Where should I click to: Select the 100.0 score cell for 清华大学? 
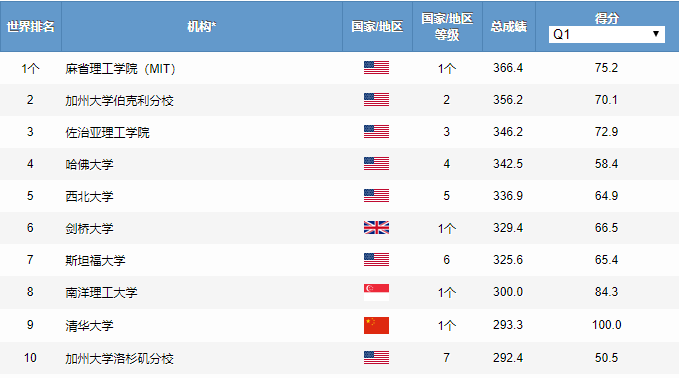point(607,325)
